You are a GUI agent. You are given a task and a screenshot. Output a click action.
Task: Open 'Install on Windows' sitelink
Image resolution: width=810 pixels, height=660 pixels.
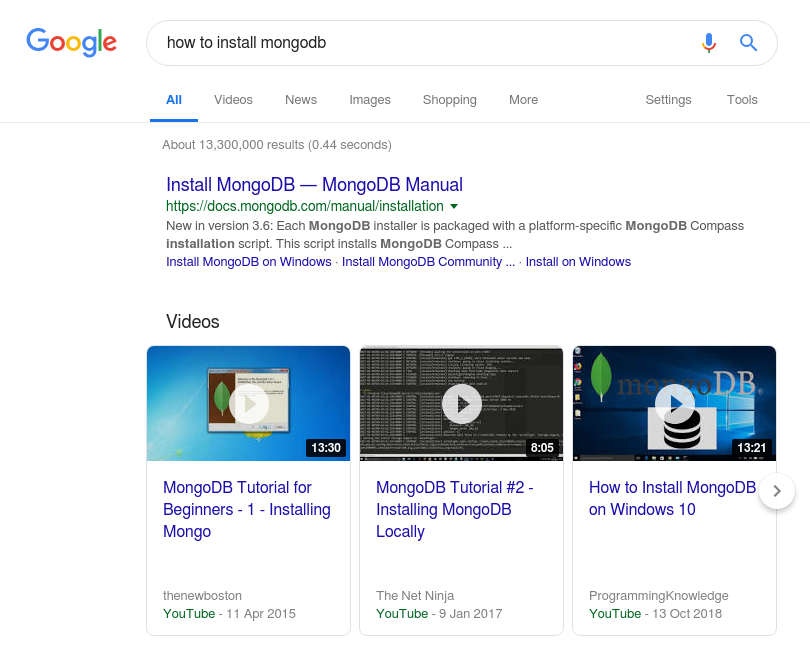(578, 262)
